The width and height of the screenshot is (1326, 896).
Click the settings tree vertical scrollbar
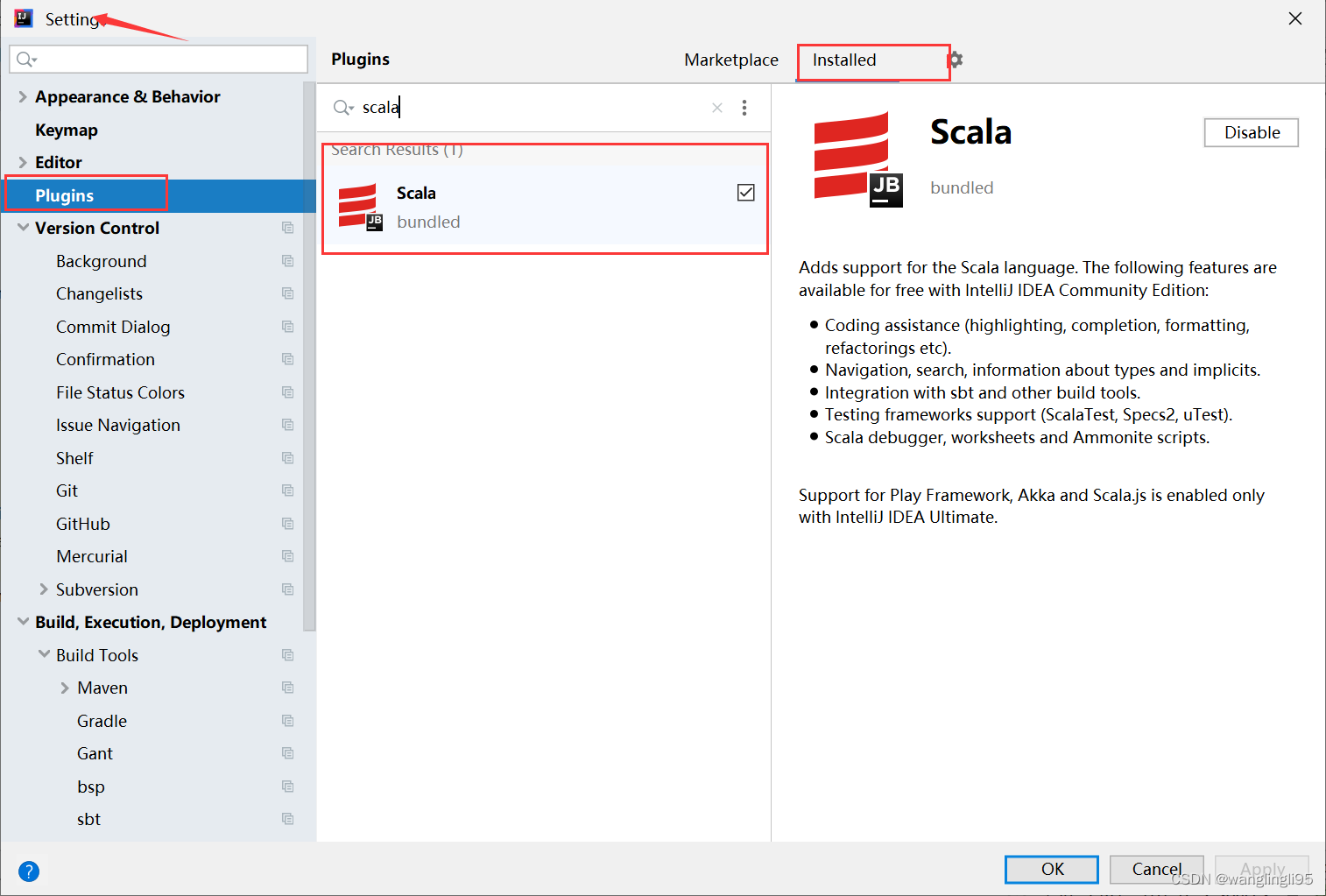pos(309,356)
